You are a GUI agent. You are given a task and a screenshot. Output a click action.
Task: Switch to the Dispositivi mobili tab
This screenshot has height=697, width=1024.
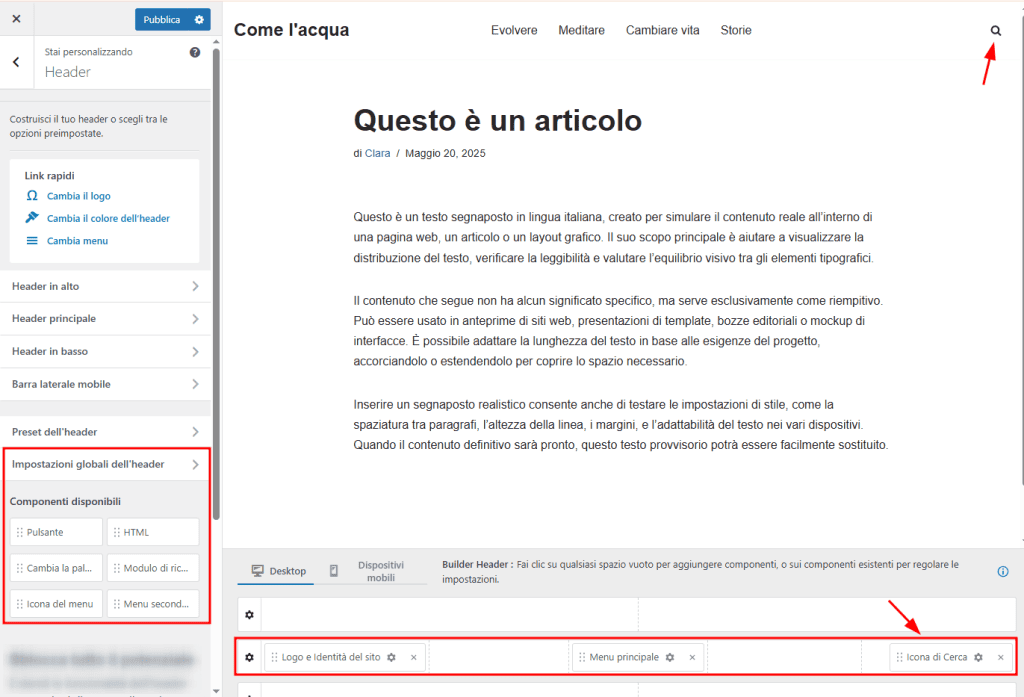380,571
